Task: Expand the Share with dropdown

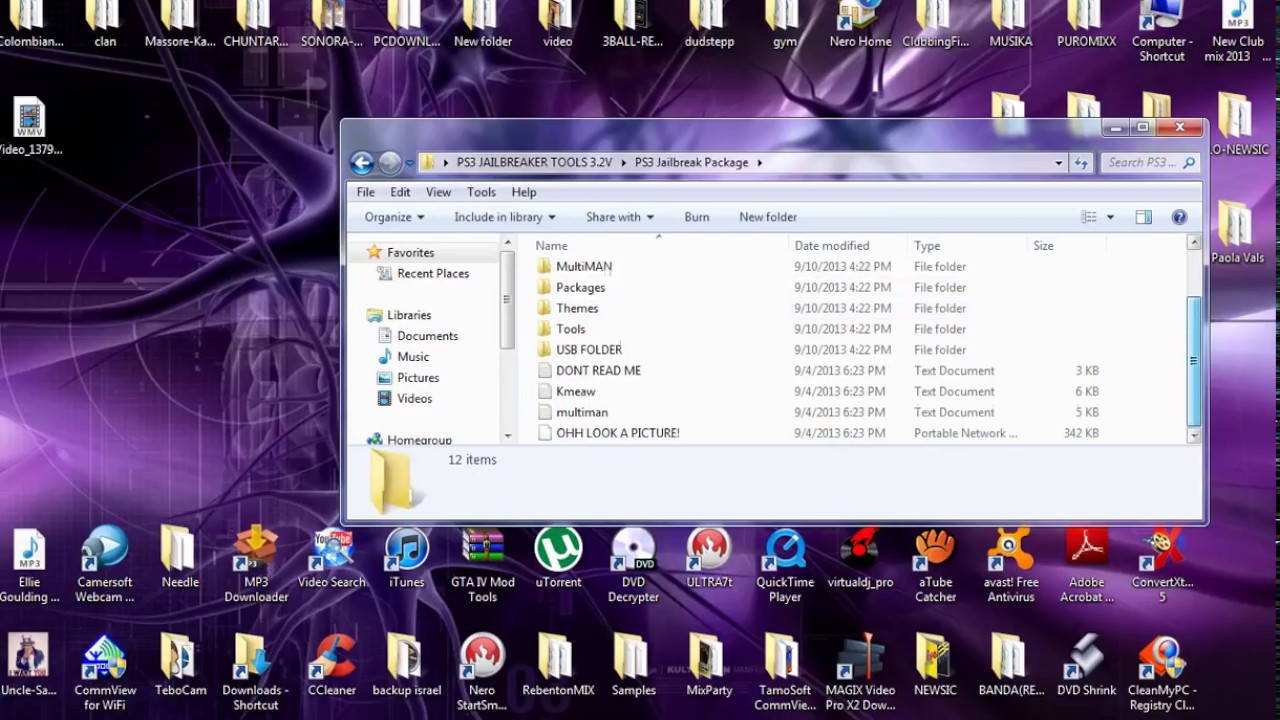Action: (x=620, y=217)
